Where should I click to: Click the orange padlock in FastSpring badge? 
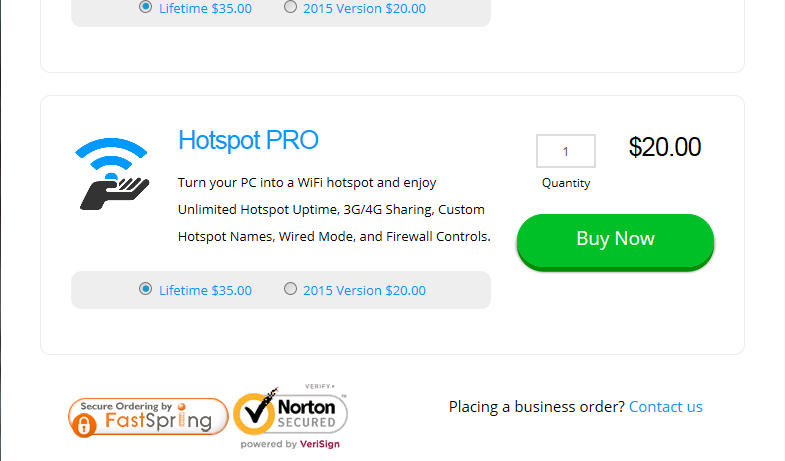(84, 425)
